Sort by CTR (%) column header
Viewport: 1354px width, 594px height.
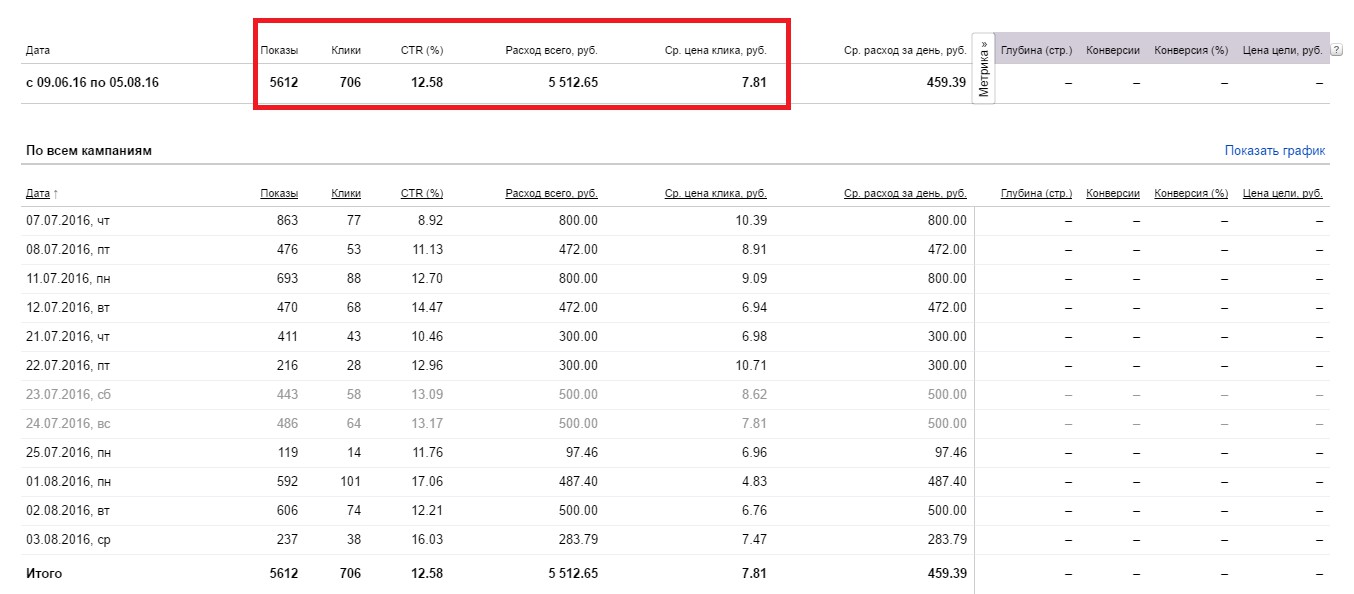pos(422,193)
